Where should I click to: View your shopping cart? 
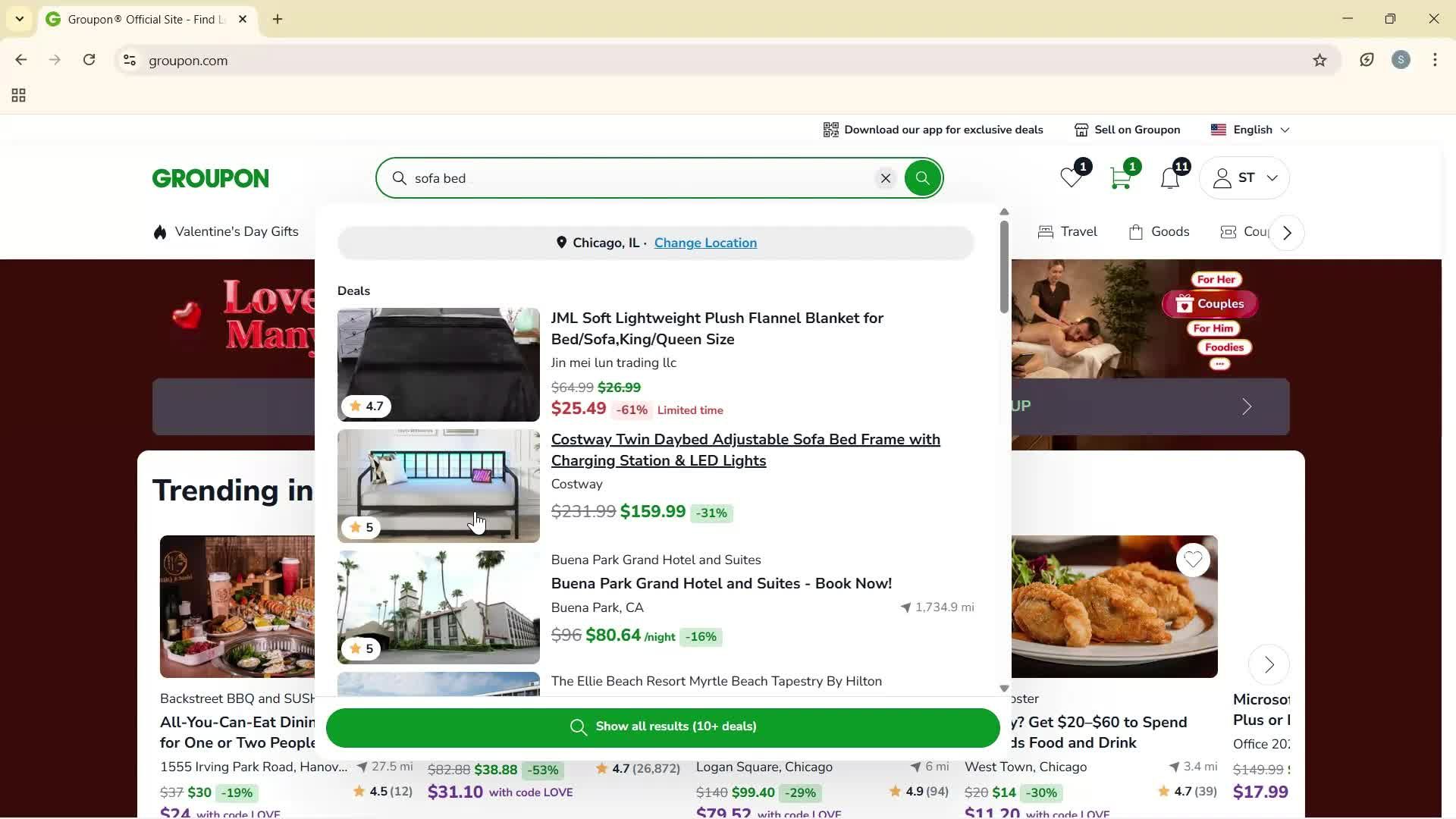click(1120, 177)
